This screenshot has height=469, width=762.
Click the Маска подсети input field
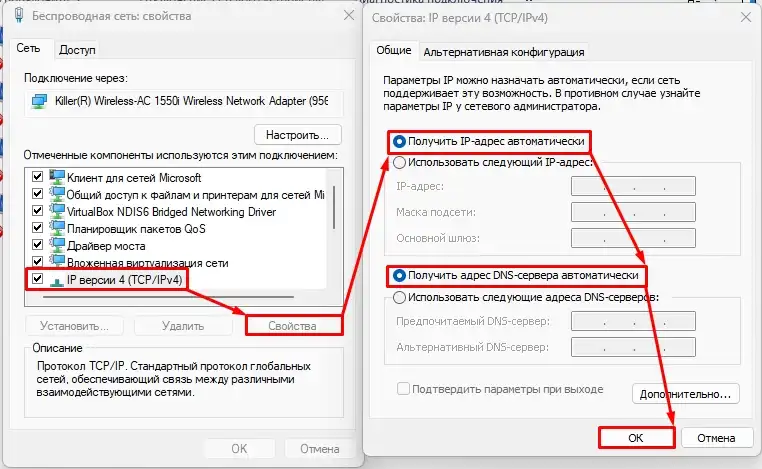[x=633, y=212]
